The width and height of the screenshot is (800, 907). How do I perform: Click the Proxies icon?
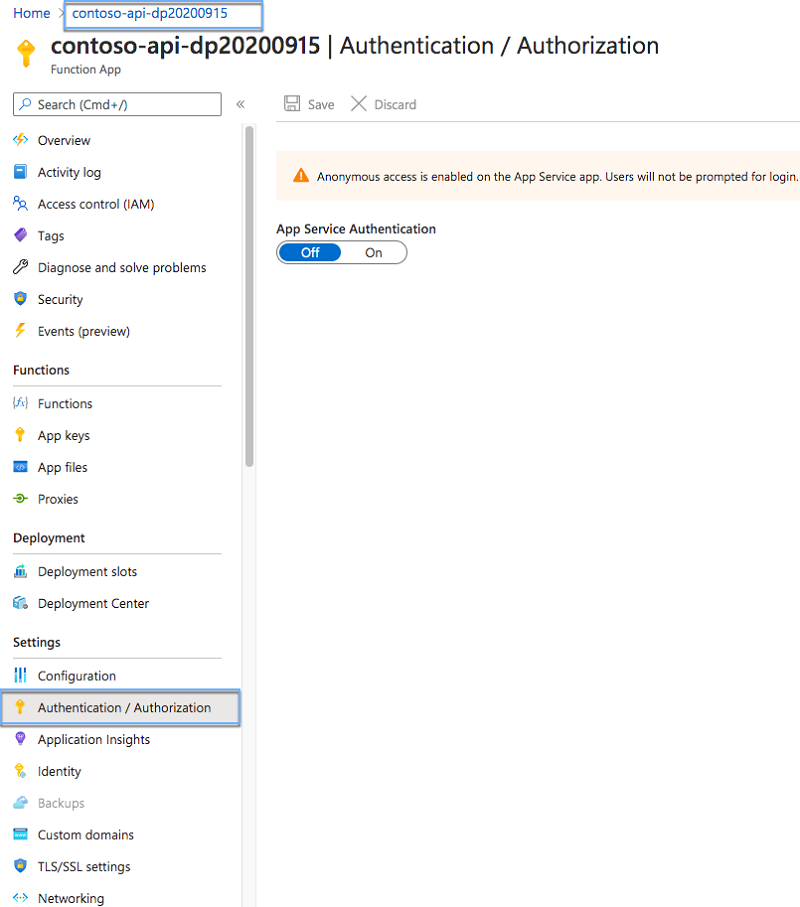[x=22, y=499]
